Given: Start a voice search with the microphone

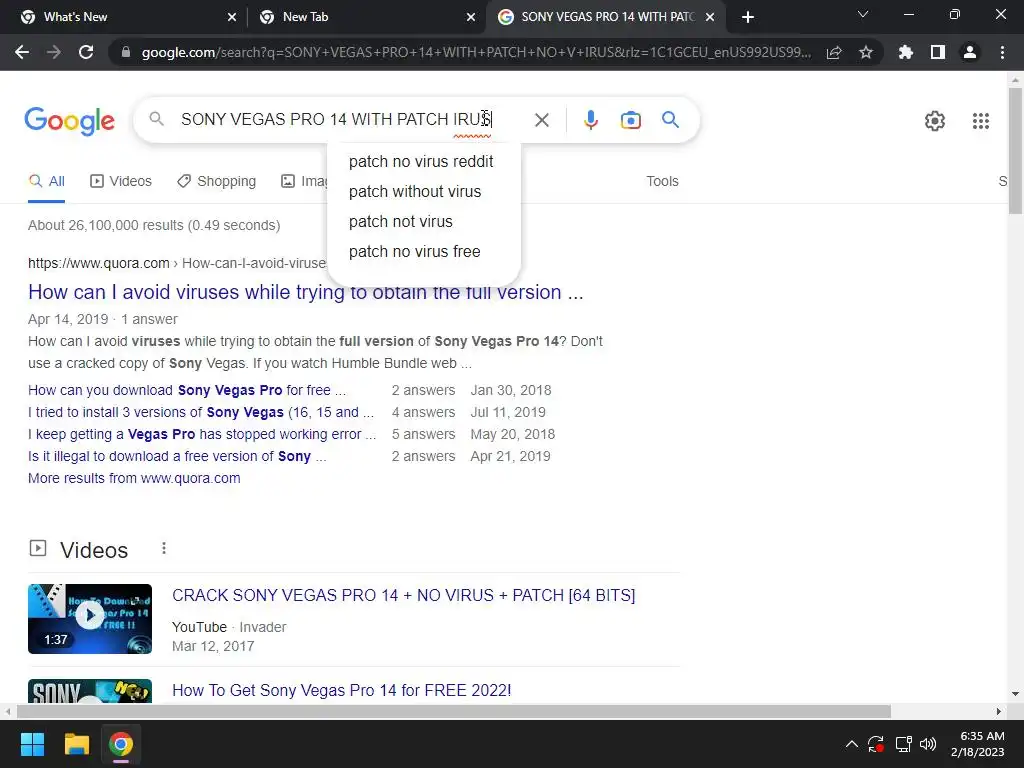Looking at the screenshot, I should coord(591,120).
